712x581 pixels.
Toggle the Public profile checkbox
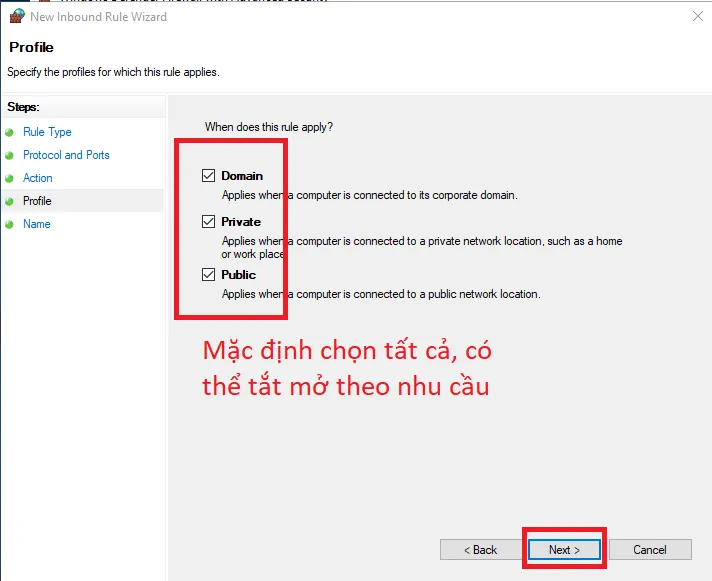point(208,275)
